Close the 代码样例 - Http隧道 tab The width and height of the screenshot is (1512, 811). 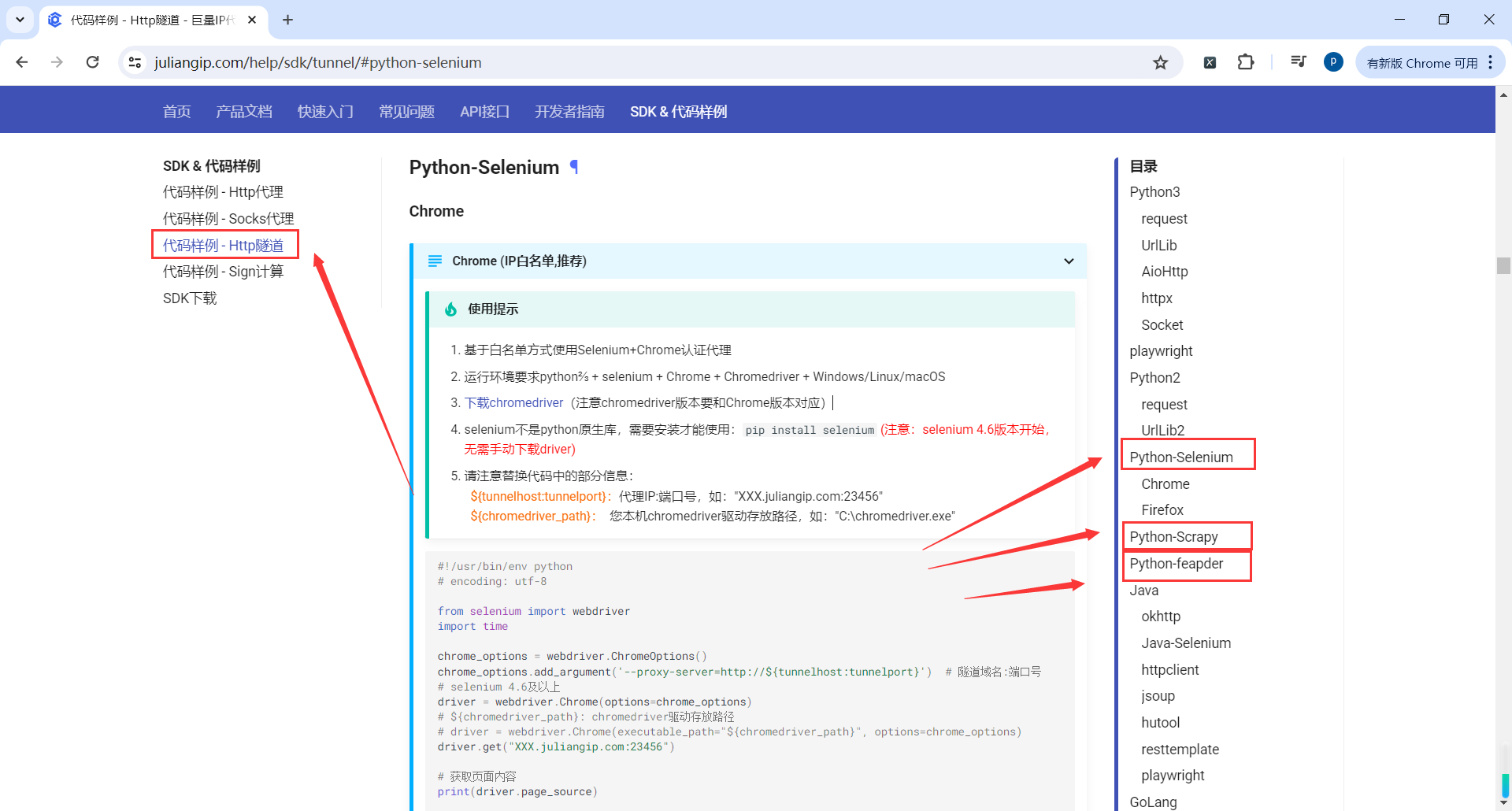pyautogui.click(x=252, y=20)
